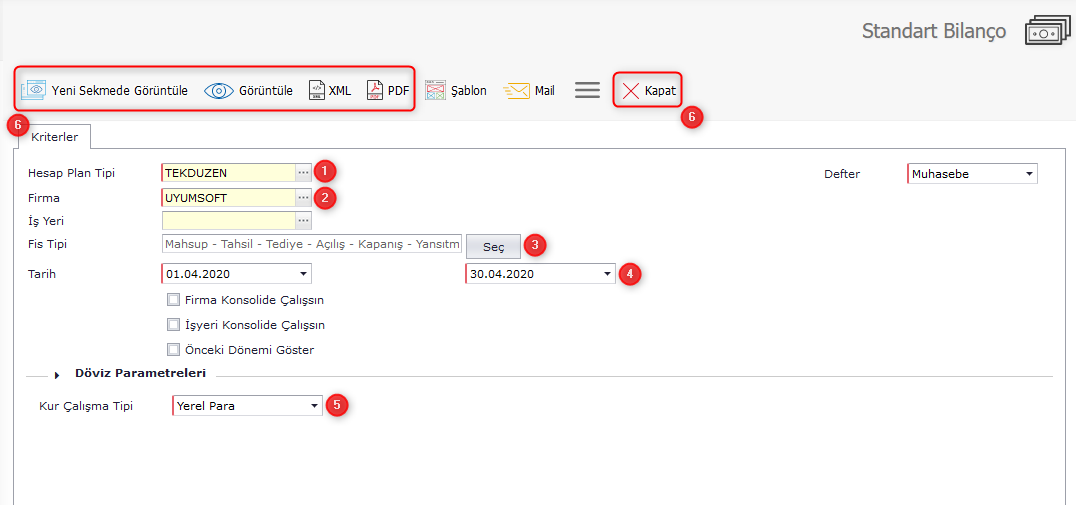Enable İşyeri Konsolide Çalışsın checkbox
This screenshot has width=1076, height=505.
174,325
